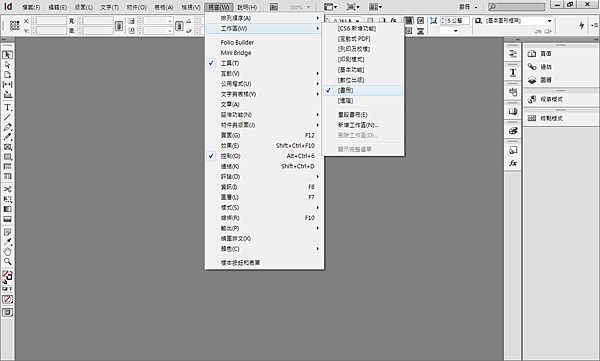Click the search field in top bar

click(516, 7)
